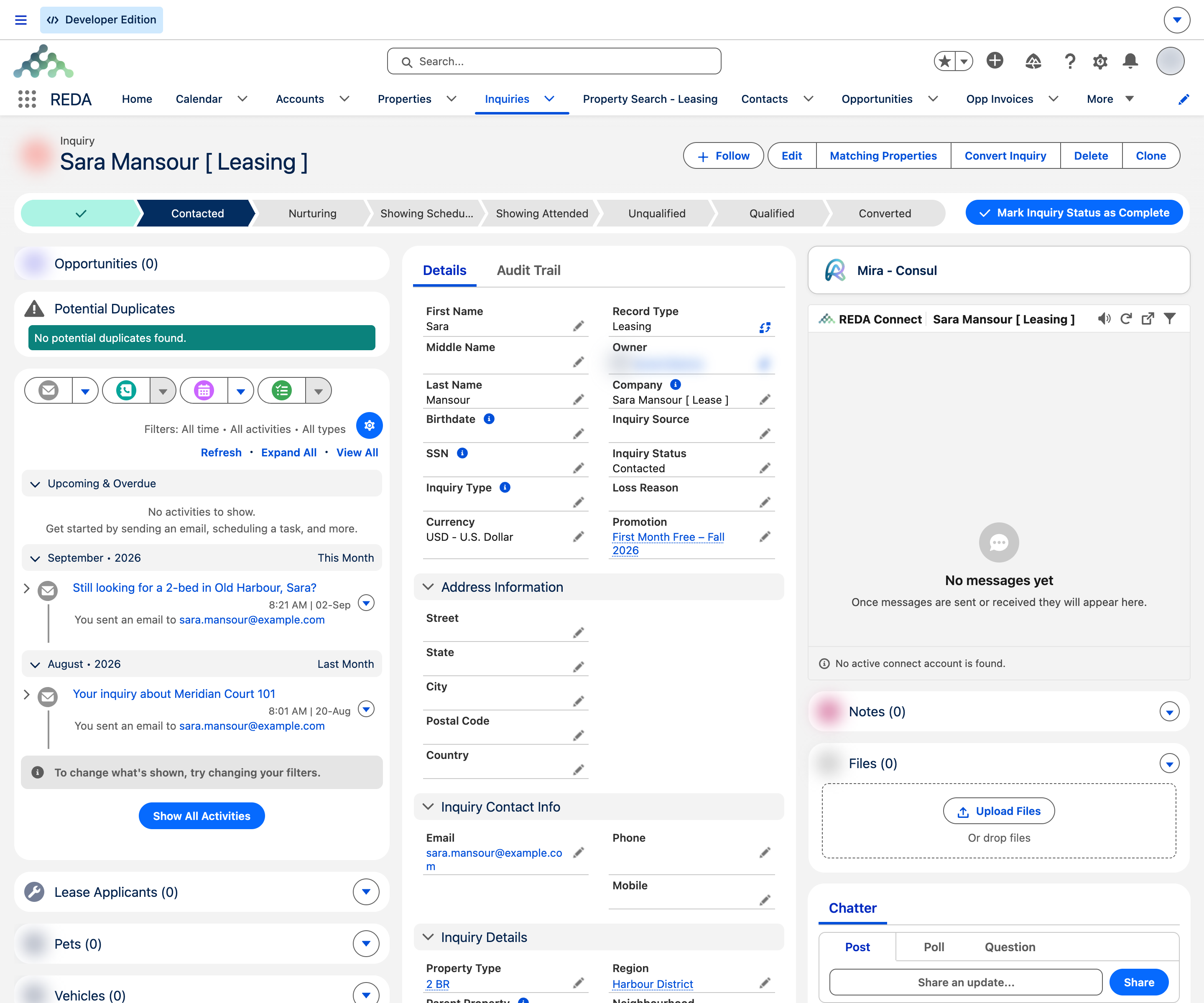Open the Trailhead guidance icon

[1033, 61]
